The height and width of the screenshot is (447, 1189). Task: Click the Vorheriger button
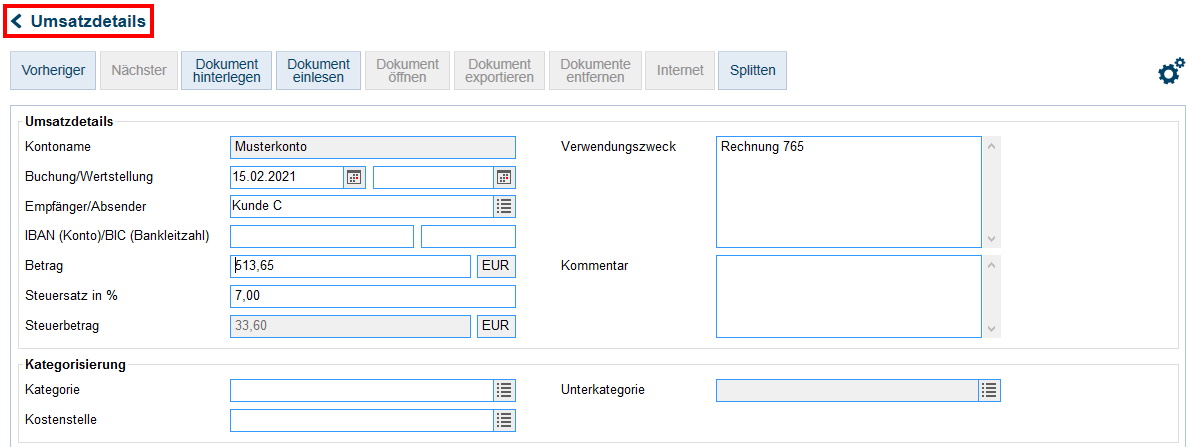coord(53,71)
